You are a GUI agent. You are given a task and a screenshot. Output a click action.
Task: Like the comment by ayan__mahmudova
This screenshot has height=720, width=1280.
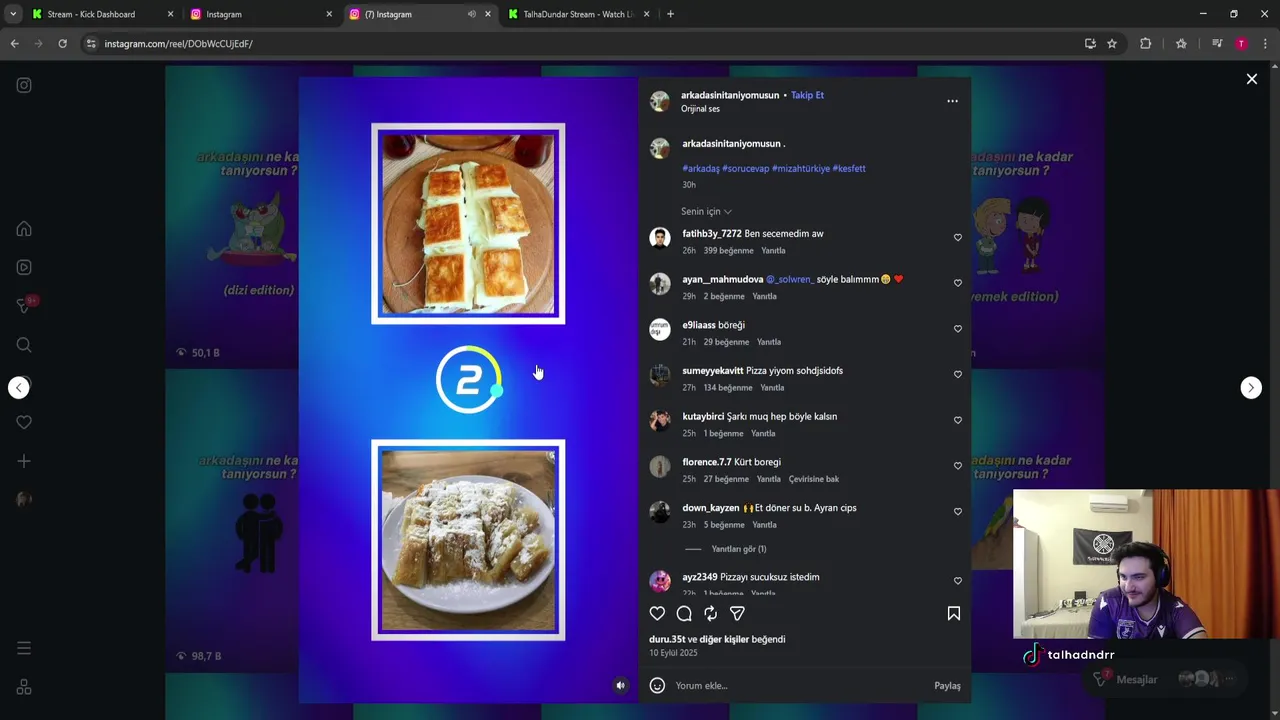coord(957,283)
